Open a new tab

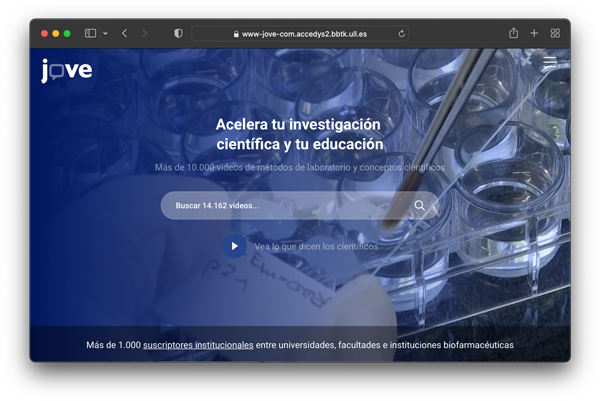pyautogui.click(x=534, y=33)
